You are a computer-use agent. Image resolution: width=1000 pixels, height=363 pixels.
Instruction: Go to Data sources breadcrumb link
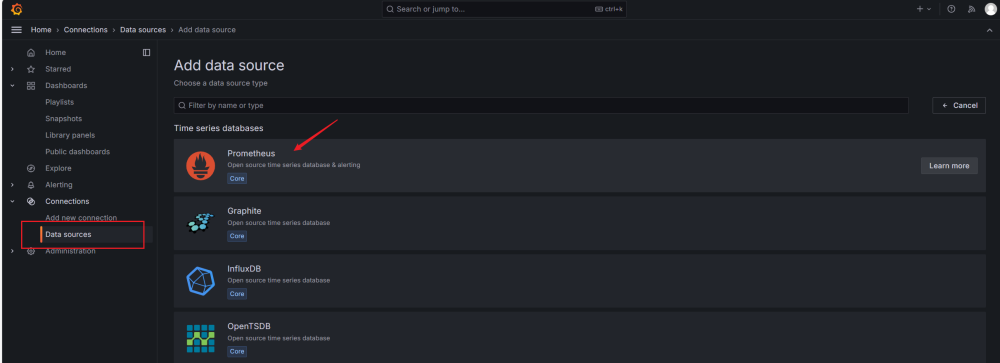[x=143, y=30]
